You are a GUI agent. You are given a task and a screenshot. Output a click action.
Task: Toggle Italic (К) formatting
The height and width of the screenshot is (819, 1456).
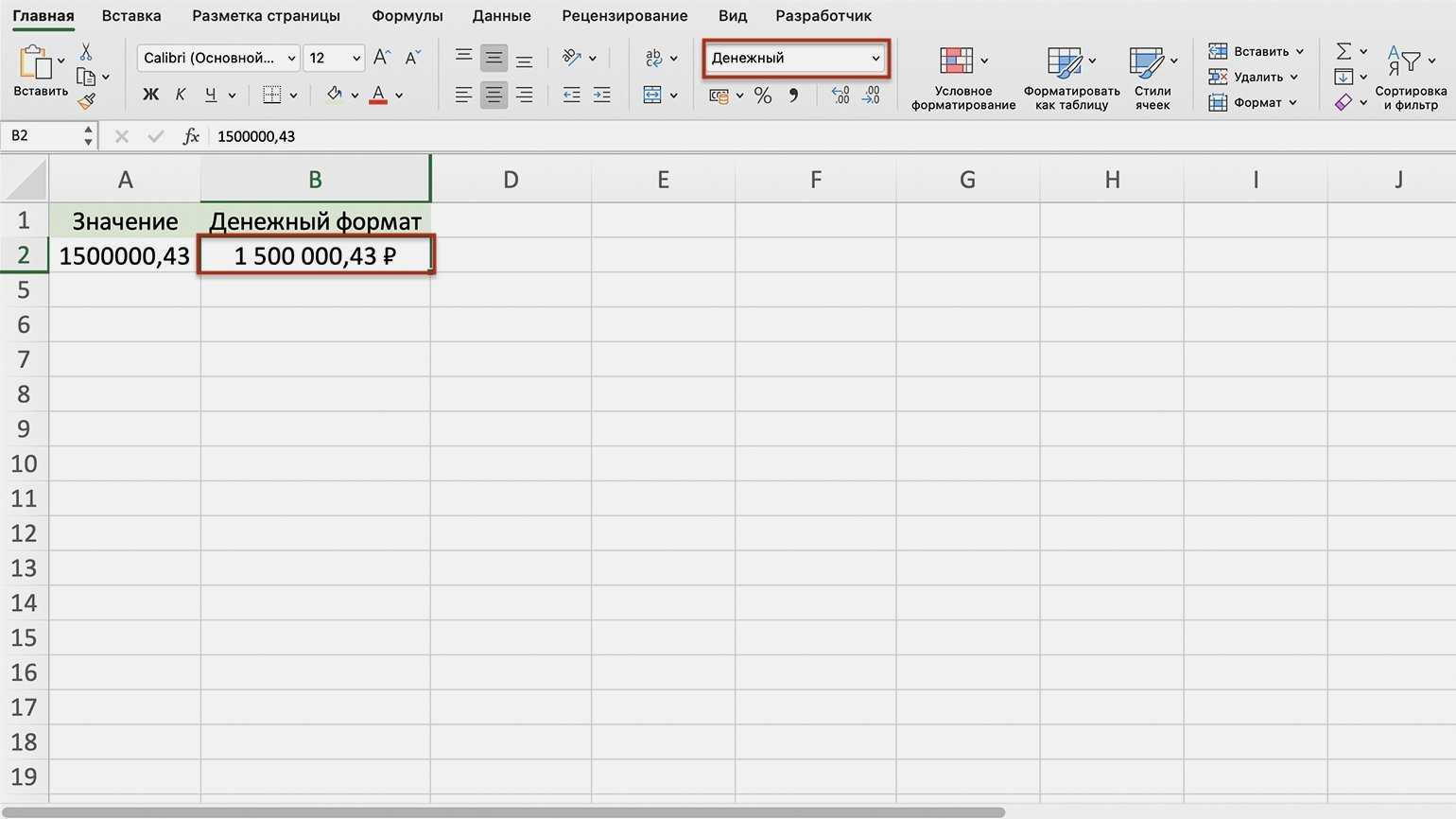180,95
